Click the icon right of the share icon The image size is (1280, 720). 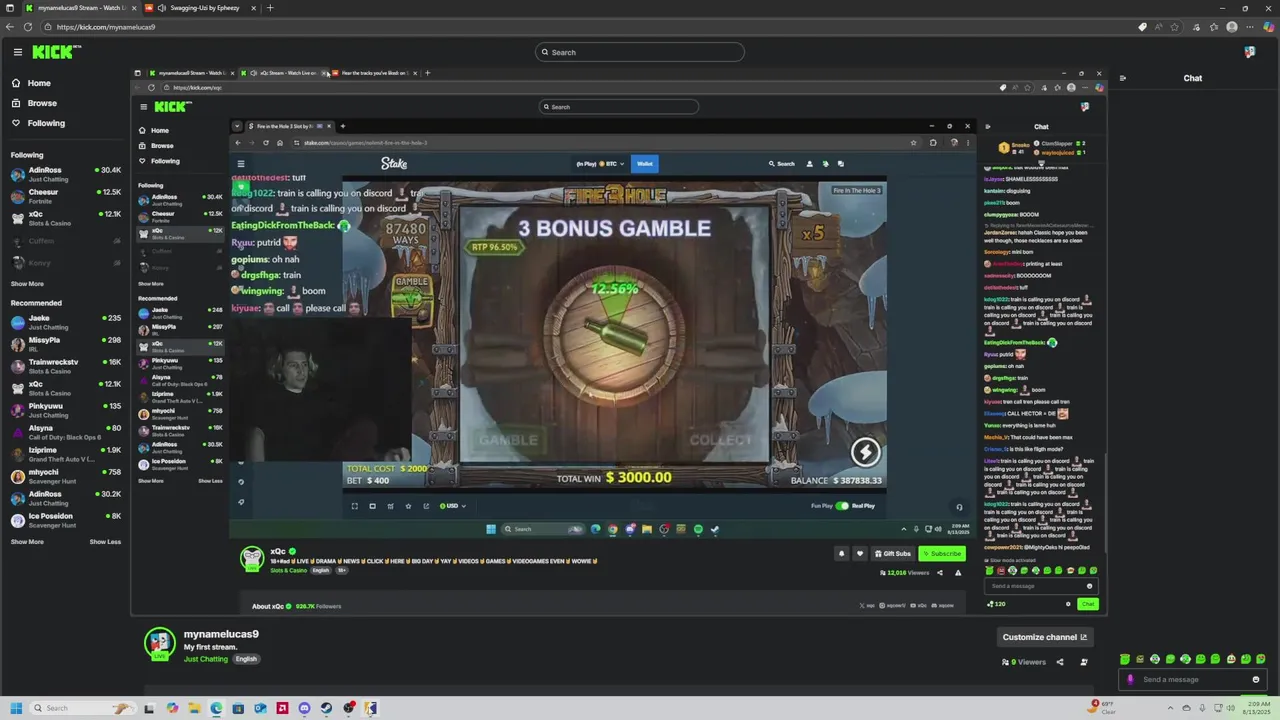click(1084, 662)
